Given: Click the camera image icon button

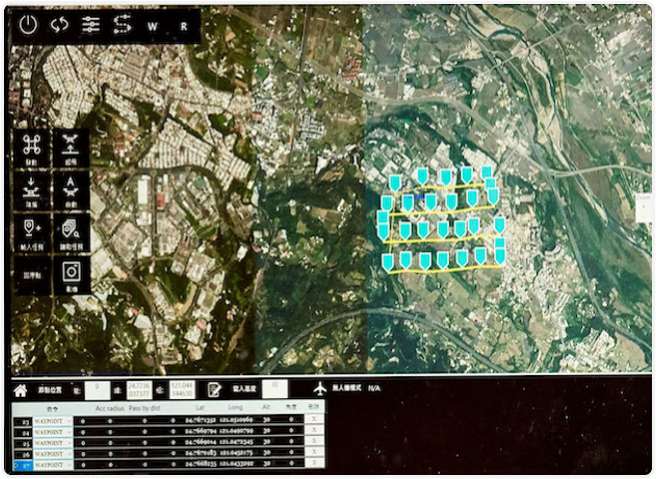Looking at the screenshot, I should click(x=70, y=272).
